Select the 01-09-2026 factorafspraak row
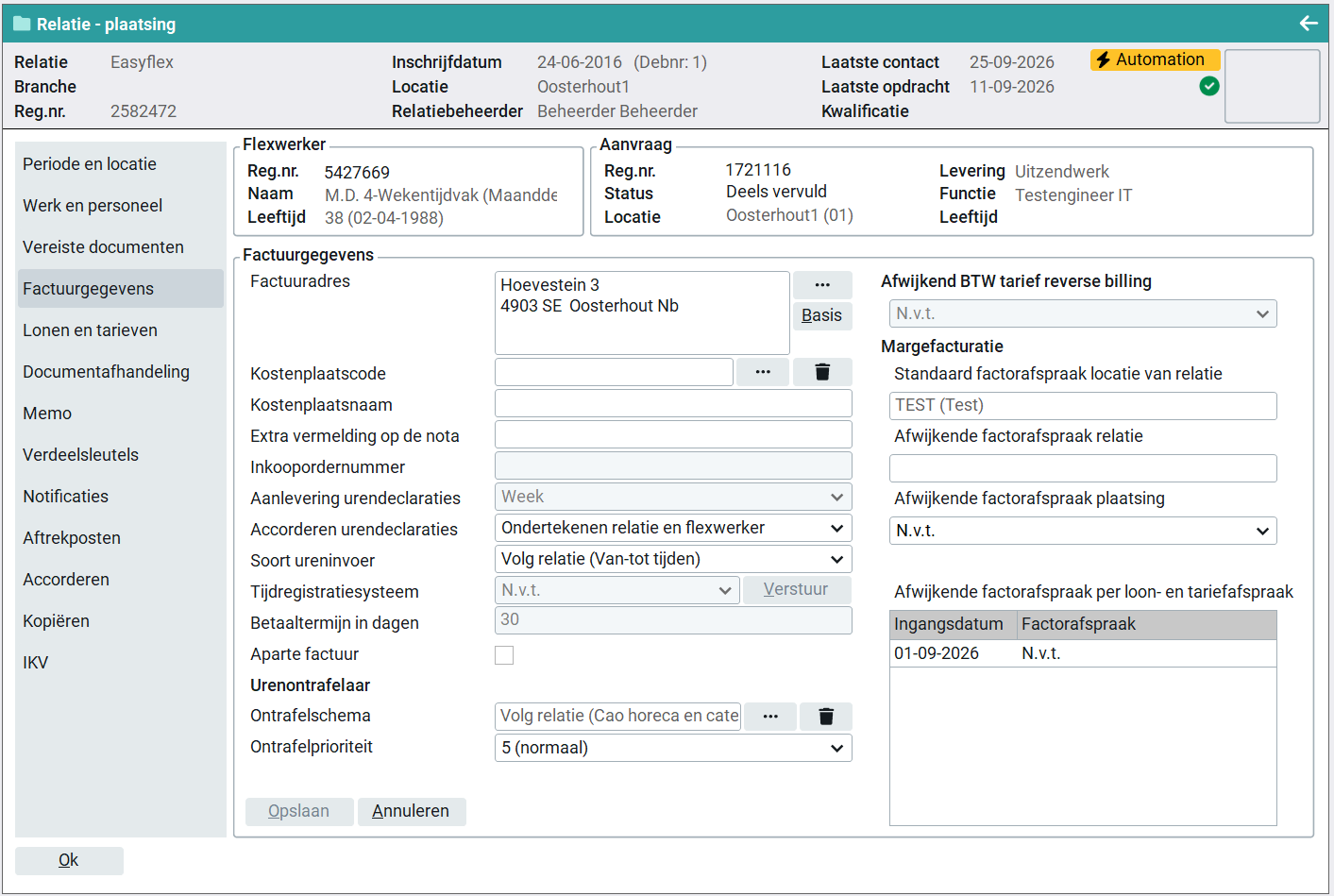Viewport: 1334px width, 896px height. pos(1083,653)
